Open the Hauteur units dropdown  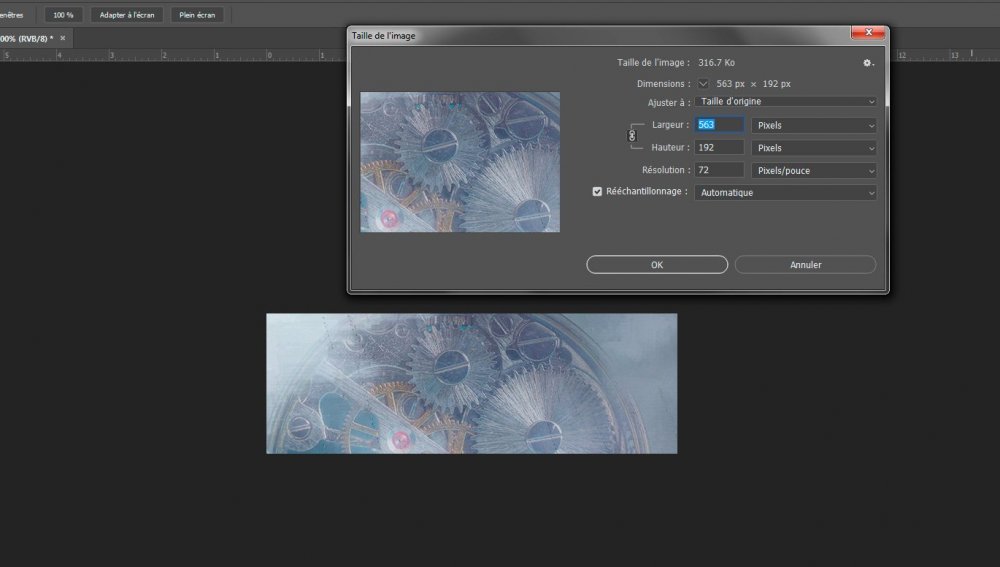pos(814,148)
